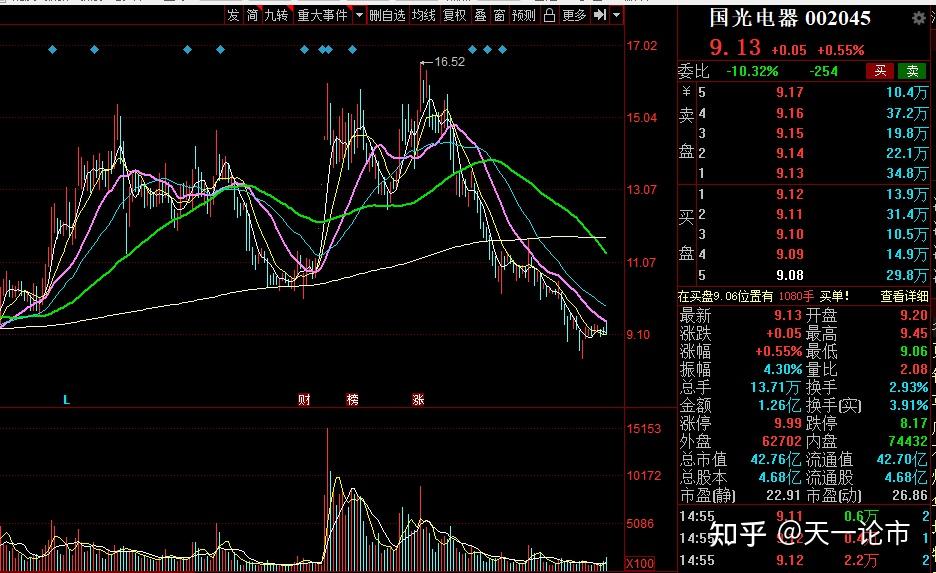Expand the 更多 options menu

[x=574, y=15]
